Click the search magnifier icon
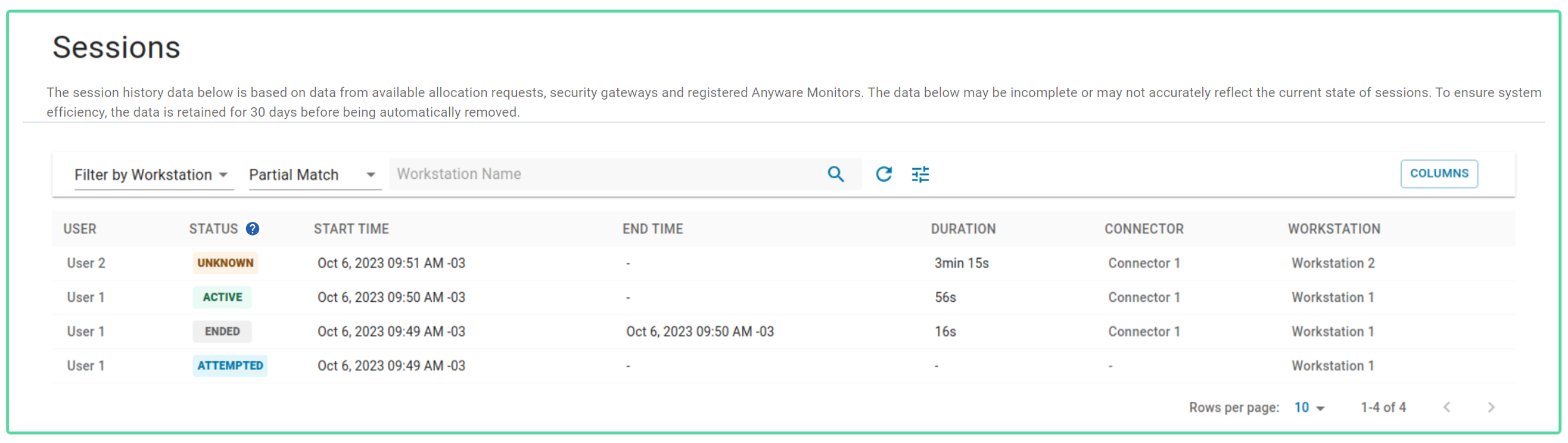Image resolution: width=1568 pixels, height=443 pixels. tap(836, 174)
